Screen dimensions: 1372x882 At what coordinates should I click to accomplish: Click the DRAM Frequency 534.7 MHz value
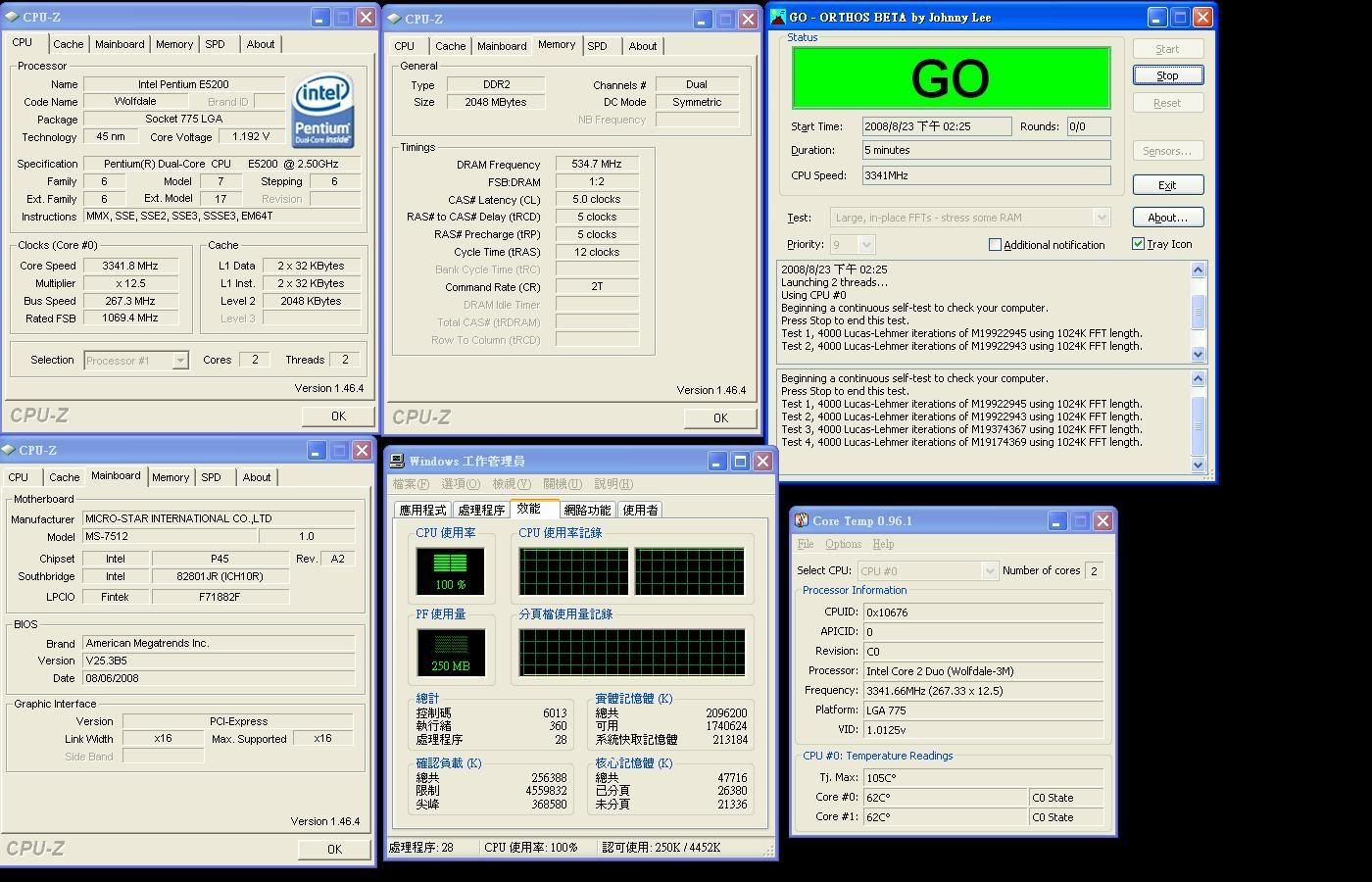[x=597, y=165]
